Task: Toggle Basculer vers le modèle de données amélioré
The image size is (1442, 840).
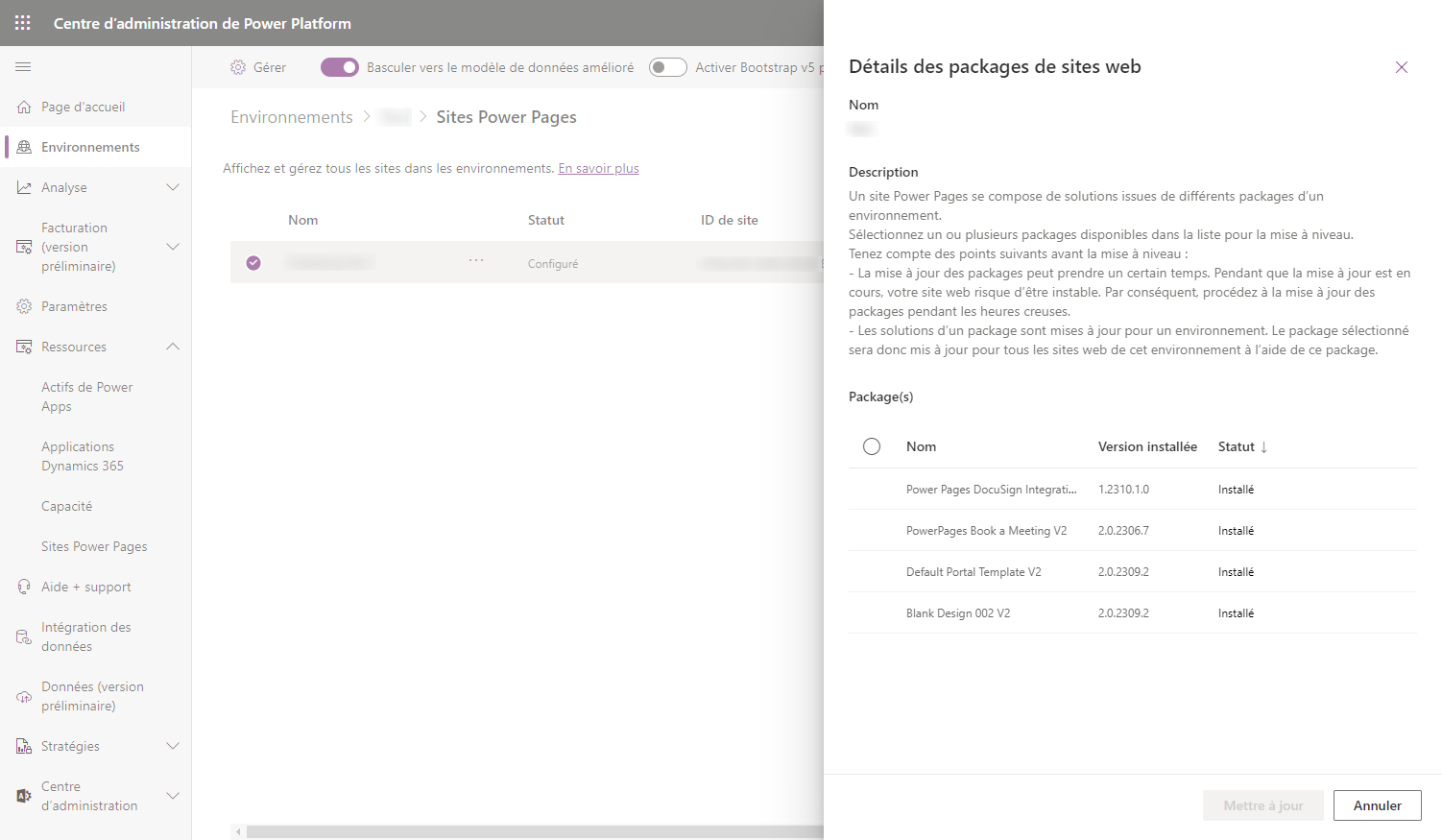Action: [x=339, y=67]
